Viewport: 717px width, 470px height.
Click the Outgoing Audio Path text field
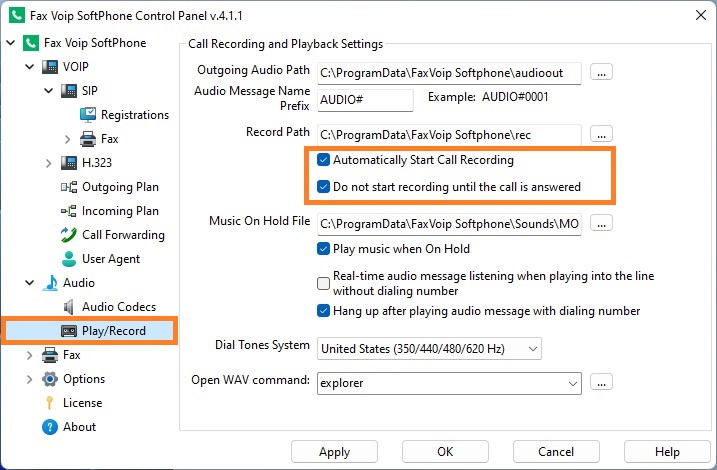449,73
